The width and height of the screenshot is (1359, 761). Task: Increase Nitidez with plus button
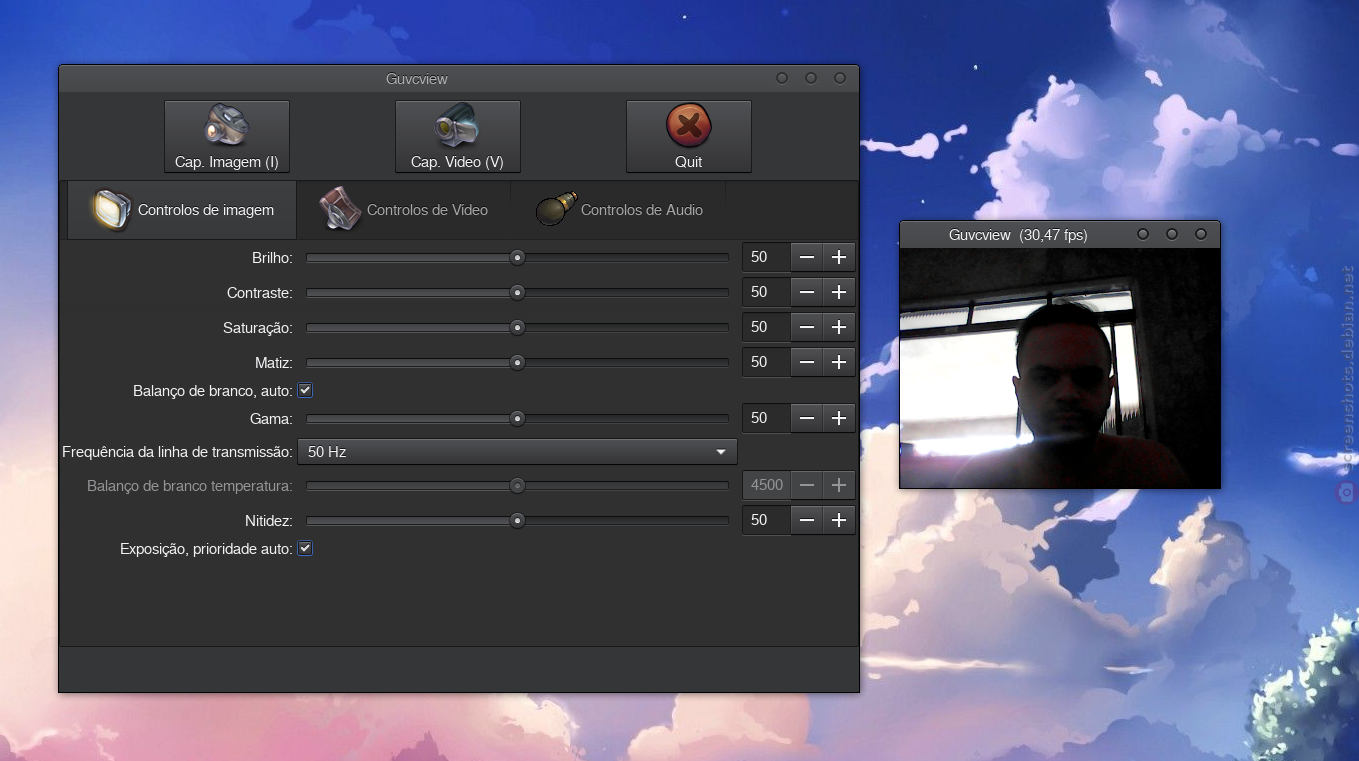(x=839, y=520)
